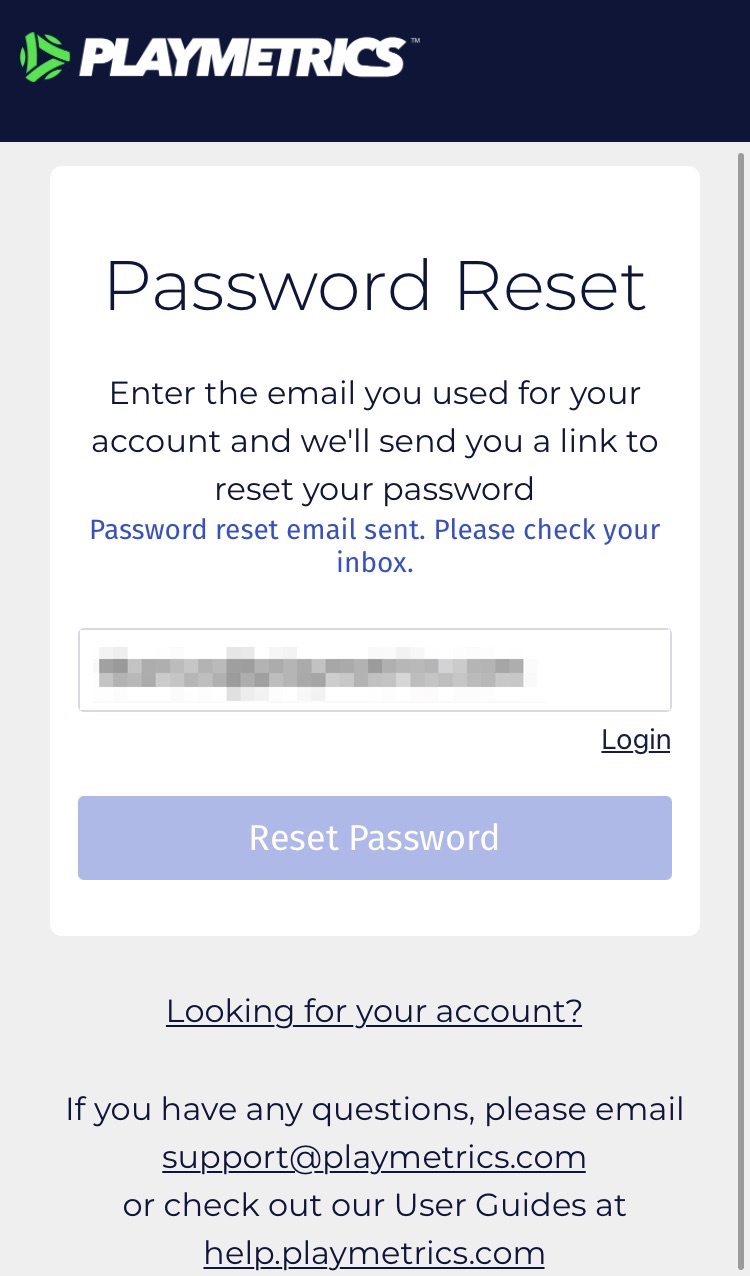Screen dimensions: 750x1276
Task: Open the "Looking for your account?" link
Action: point(374,1011)
